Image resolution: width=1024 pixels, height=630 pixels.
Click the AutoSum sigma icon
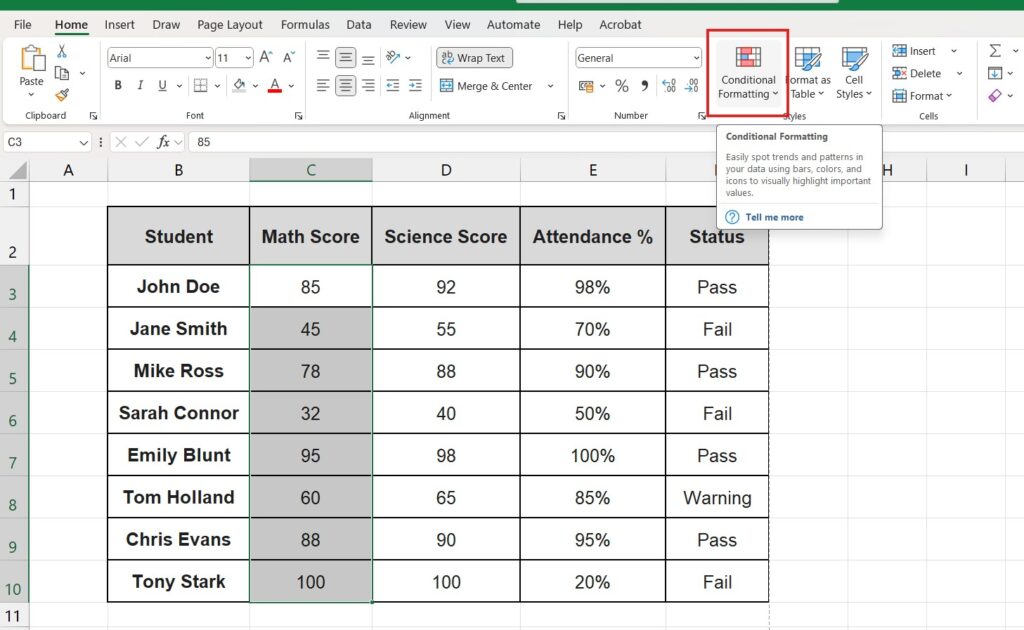click(995, 51)
